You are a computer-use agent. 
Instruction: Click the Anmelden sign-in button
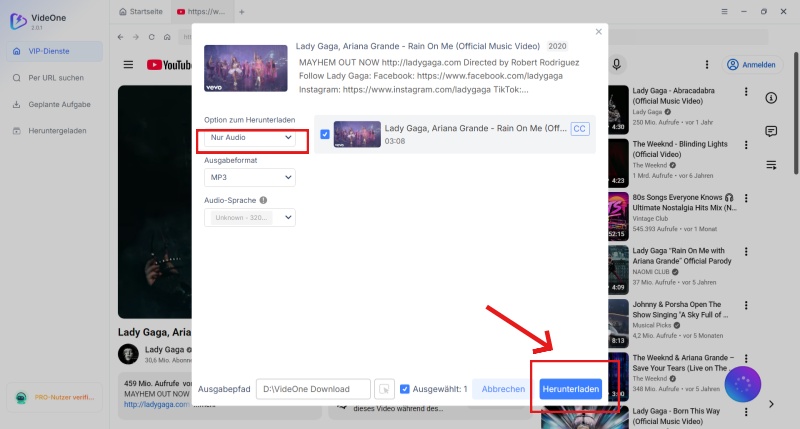pos(752,65)
